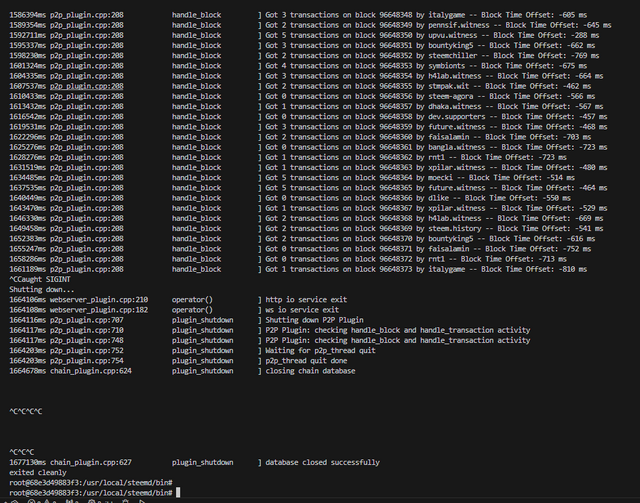Click the '^CCaught SIGINT' line

pos(40,280)
